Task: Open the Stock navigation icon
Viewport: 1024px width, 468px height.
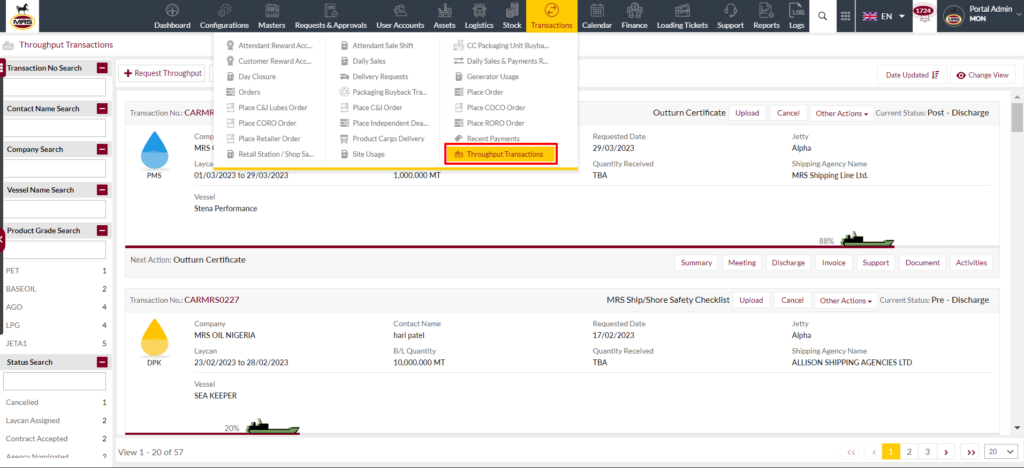Action: pyautogui.click(x=512, y=10)
